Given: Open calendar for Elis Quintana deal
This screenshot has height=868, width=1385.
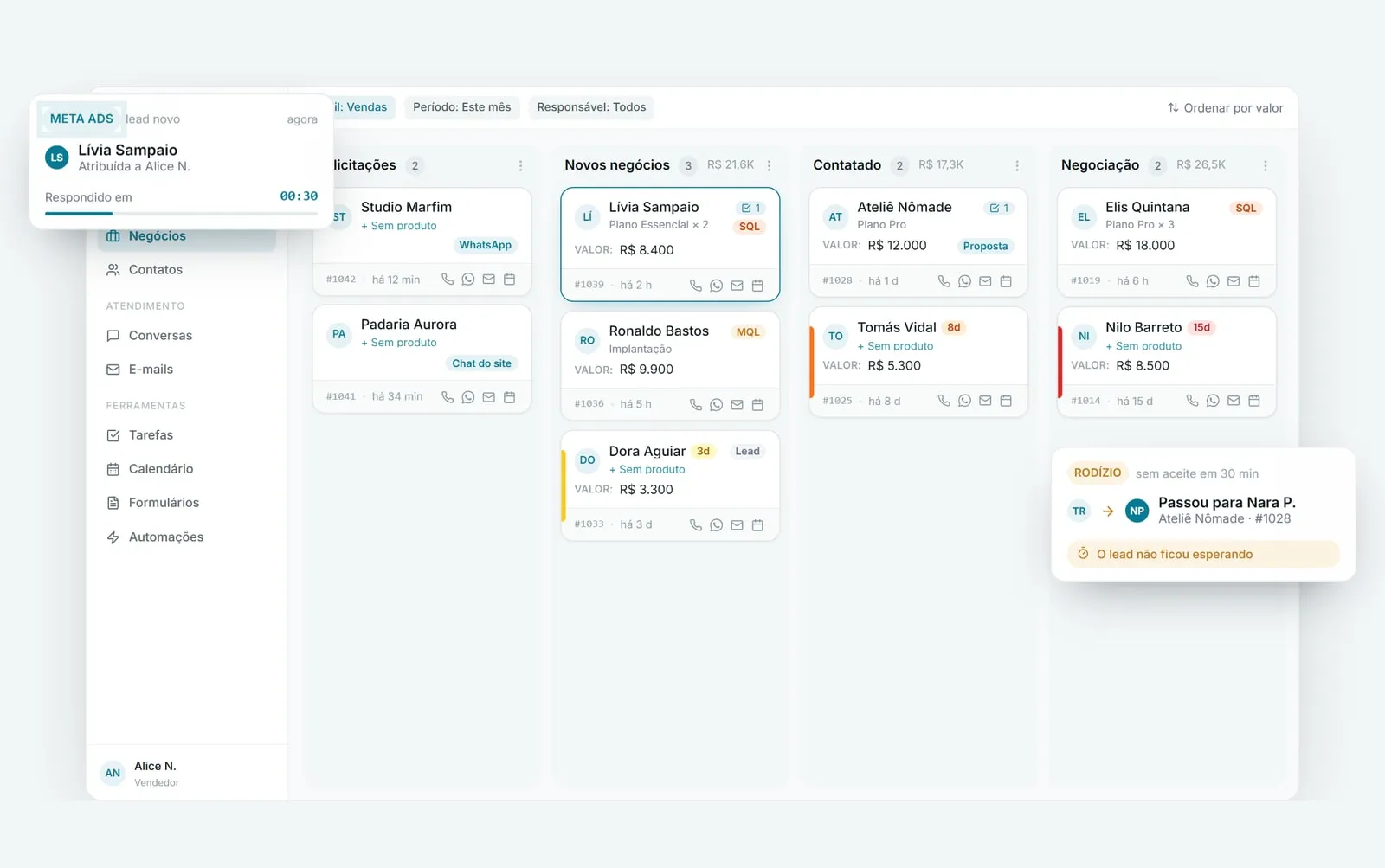Looking at the screenshot, I should [x=1254, y=281].
